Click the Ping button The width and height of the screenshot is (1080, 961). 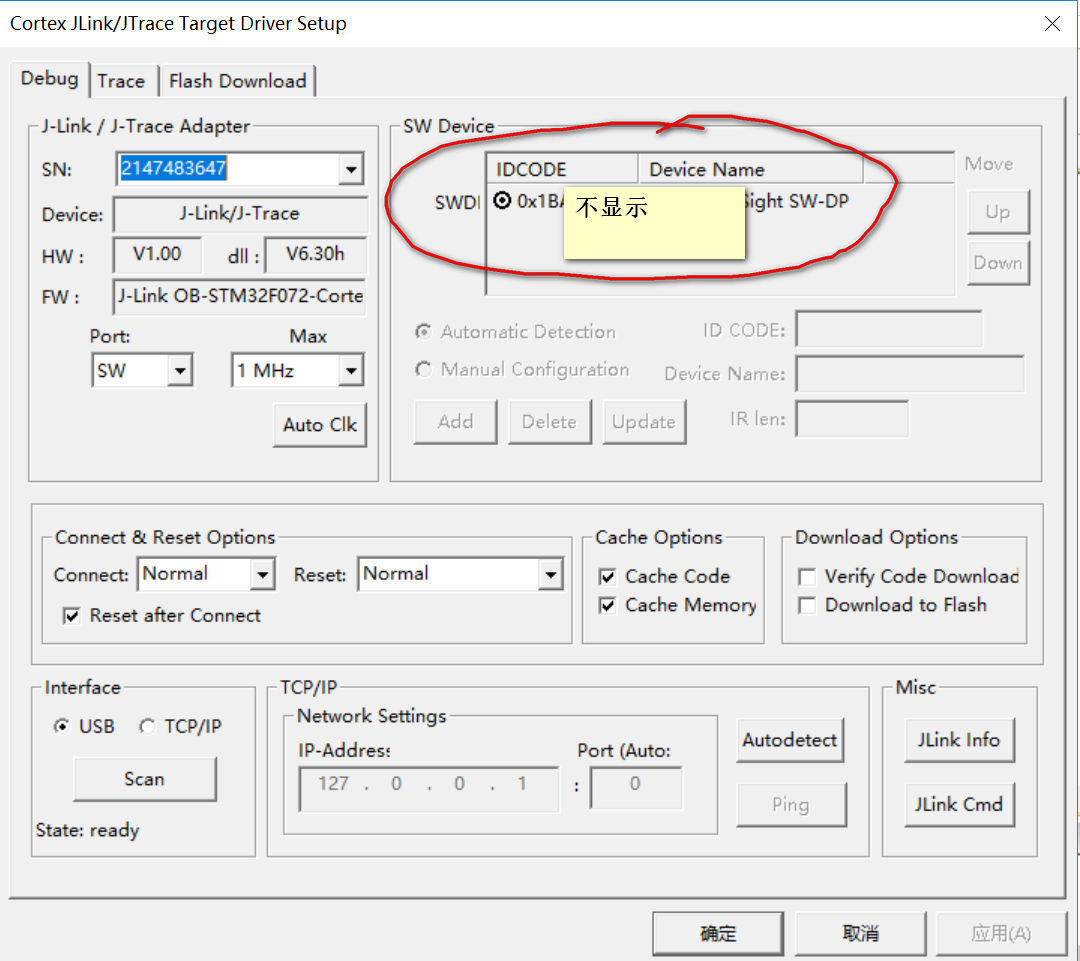(x=791, y=805)
